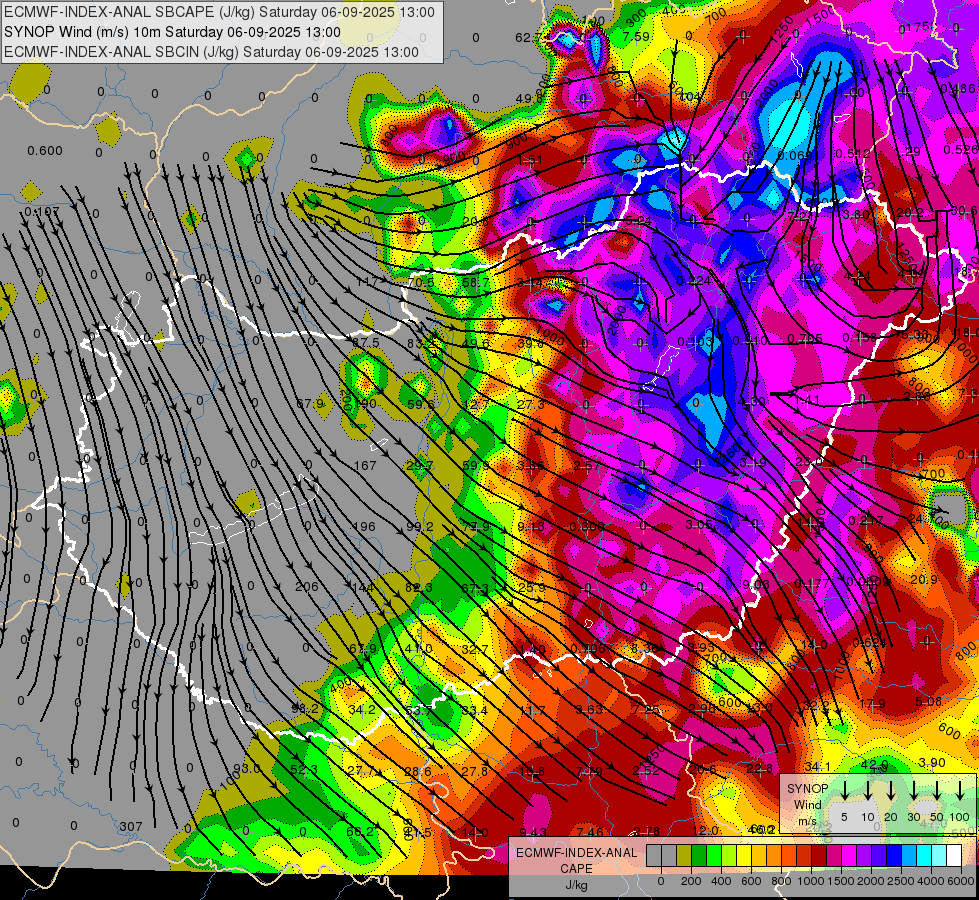979x900 pixels.
Task: Click the 'm/s' unit in wind legend
Action: (807, 821)
